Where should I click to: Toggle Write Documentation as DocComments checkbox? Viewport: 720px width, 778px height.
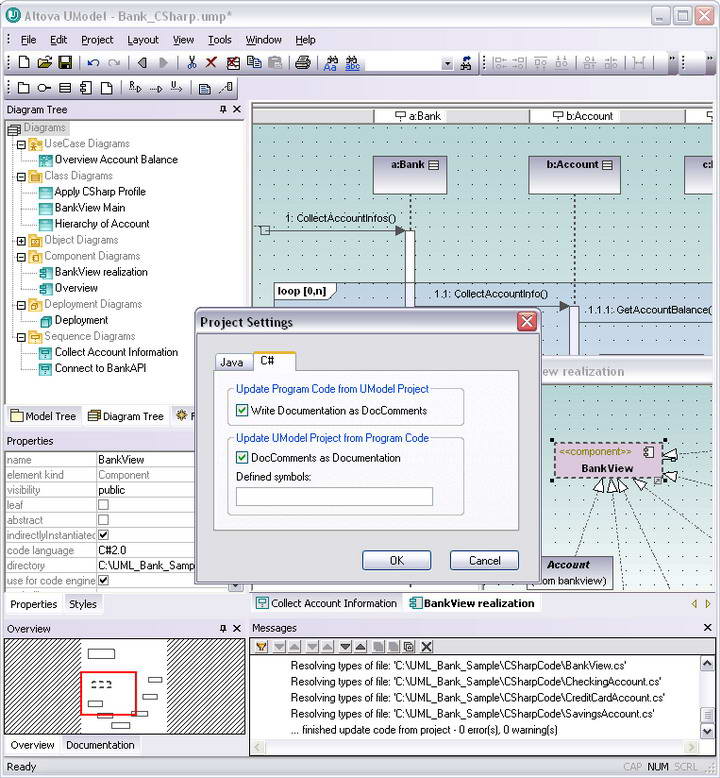(x=242, y=410)
